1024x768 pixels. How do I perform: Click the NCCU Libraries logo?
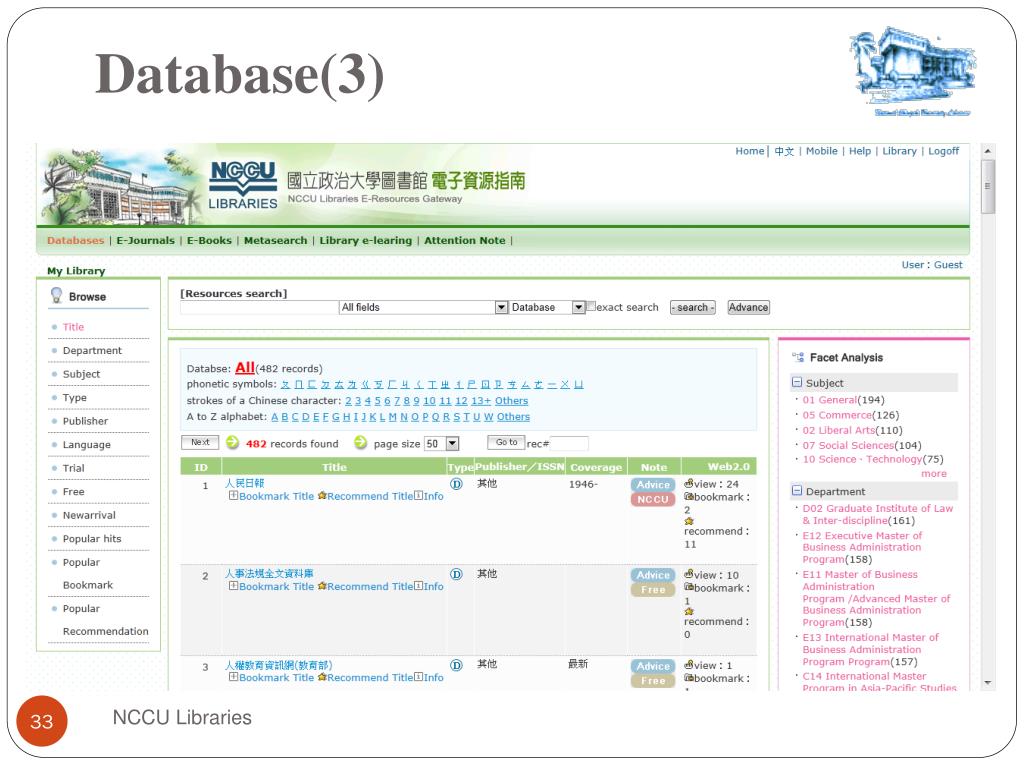(243, 185)
